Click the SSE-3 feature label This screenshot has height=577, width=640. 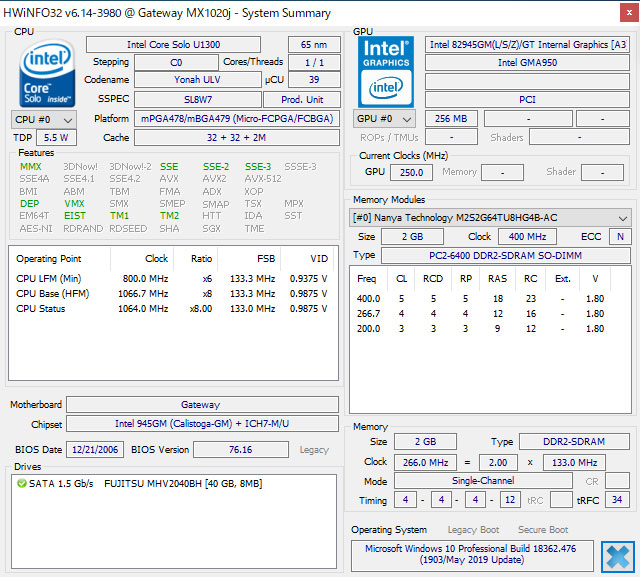[258, 166]
